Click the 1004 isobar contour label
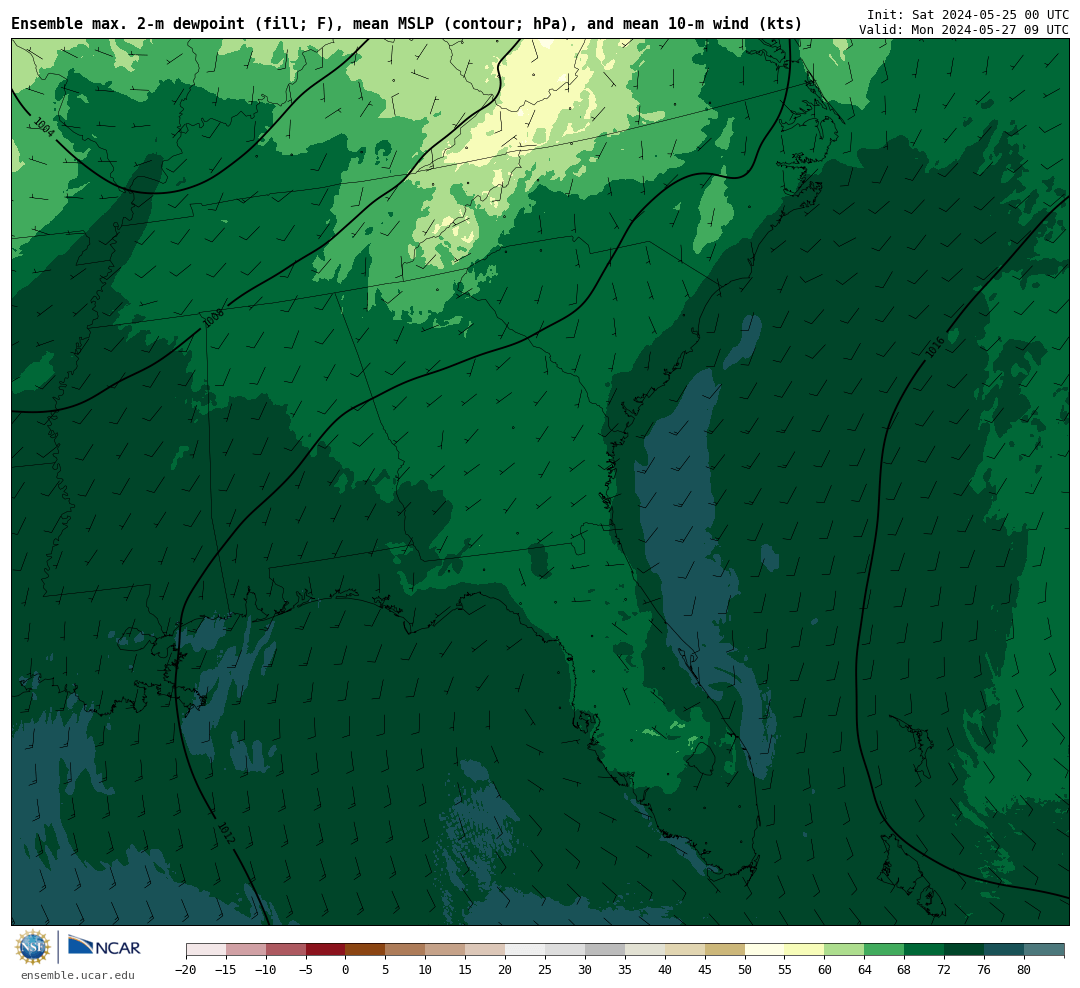Image resolution: width=1080 pixels, height=988 pixels. click(x=43, y=127)
